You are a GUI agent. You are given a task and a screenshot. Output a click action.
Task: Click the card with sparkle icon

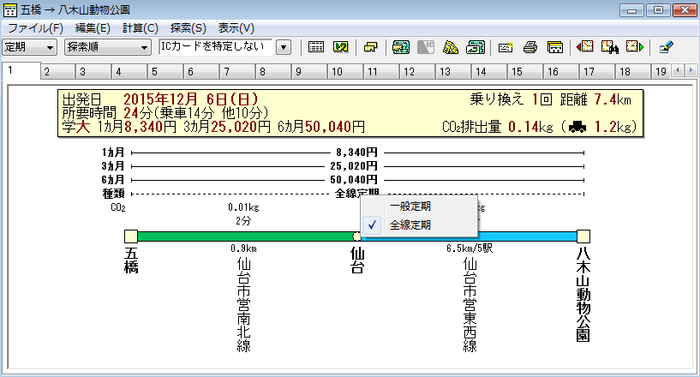(505, 47)
